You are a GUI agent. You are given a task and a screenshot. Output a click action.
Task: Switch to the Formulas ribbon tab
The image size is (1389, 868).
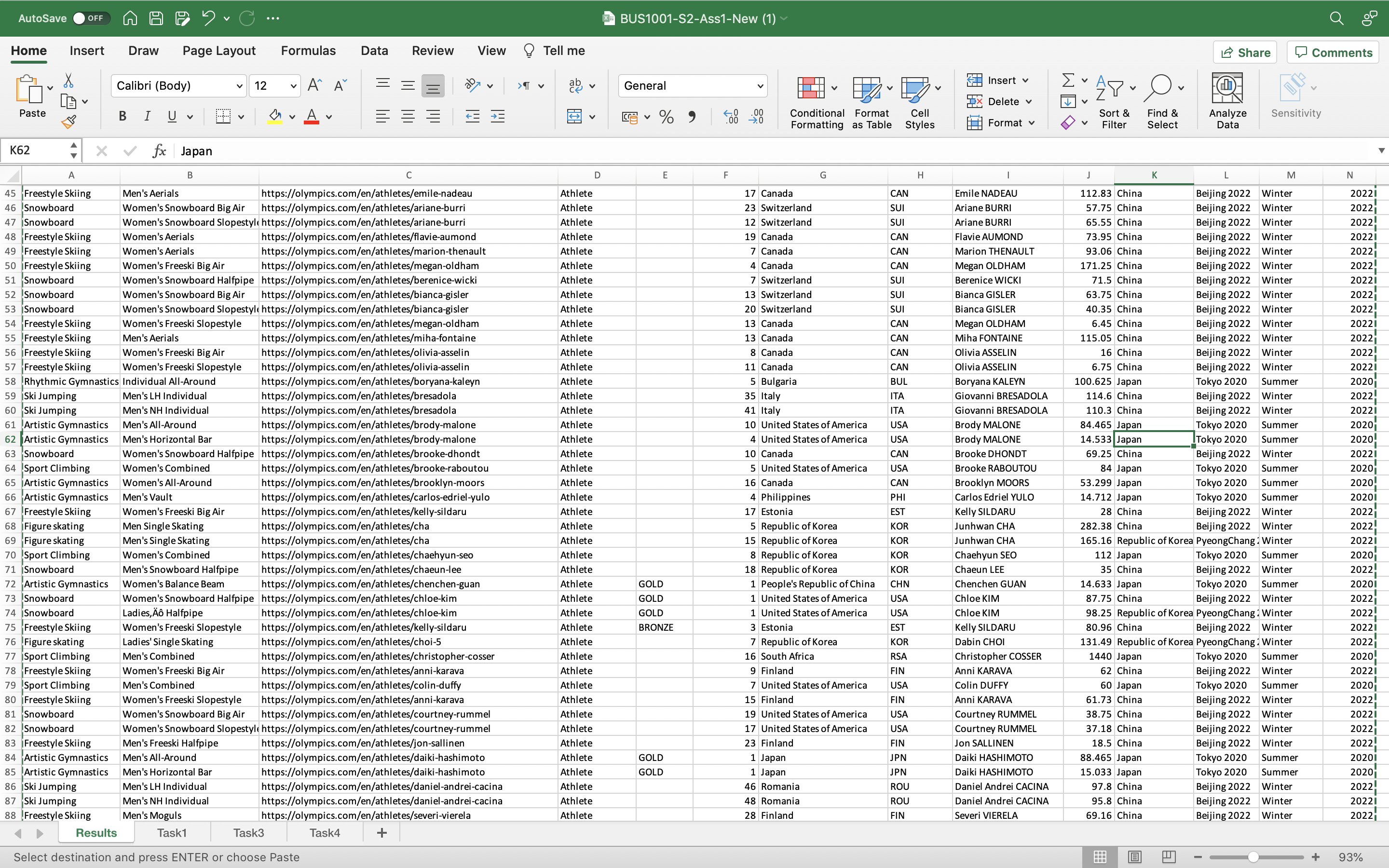pyautogui.click(x=308, y=51)
